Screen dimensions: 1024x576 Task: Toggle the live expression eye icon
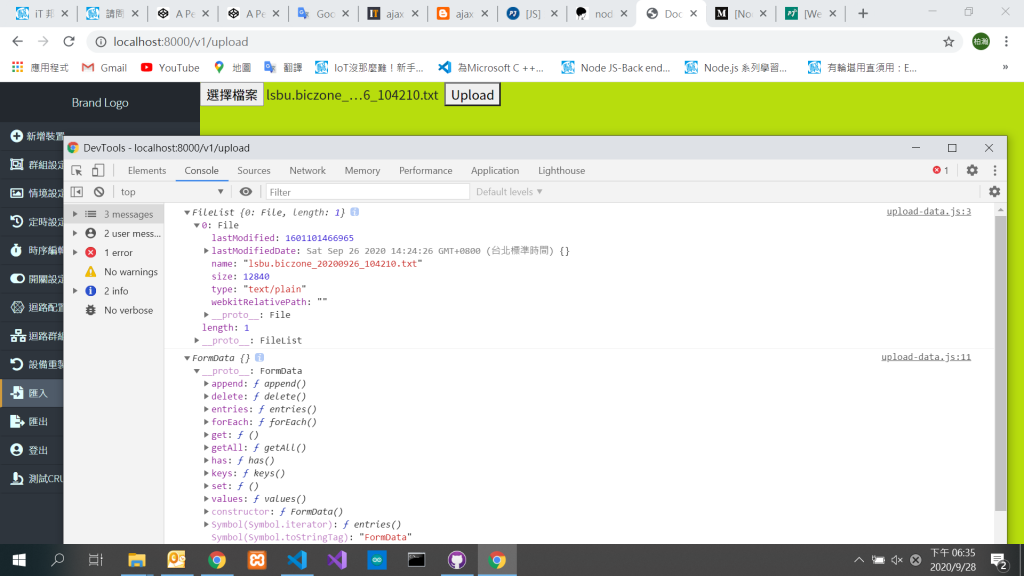point(246,192)
